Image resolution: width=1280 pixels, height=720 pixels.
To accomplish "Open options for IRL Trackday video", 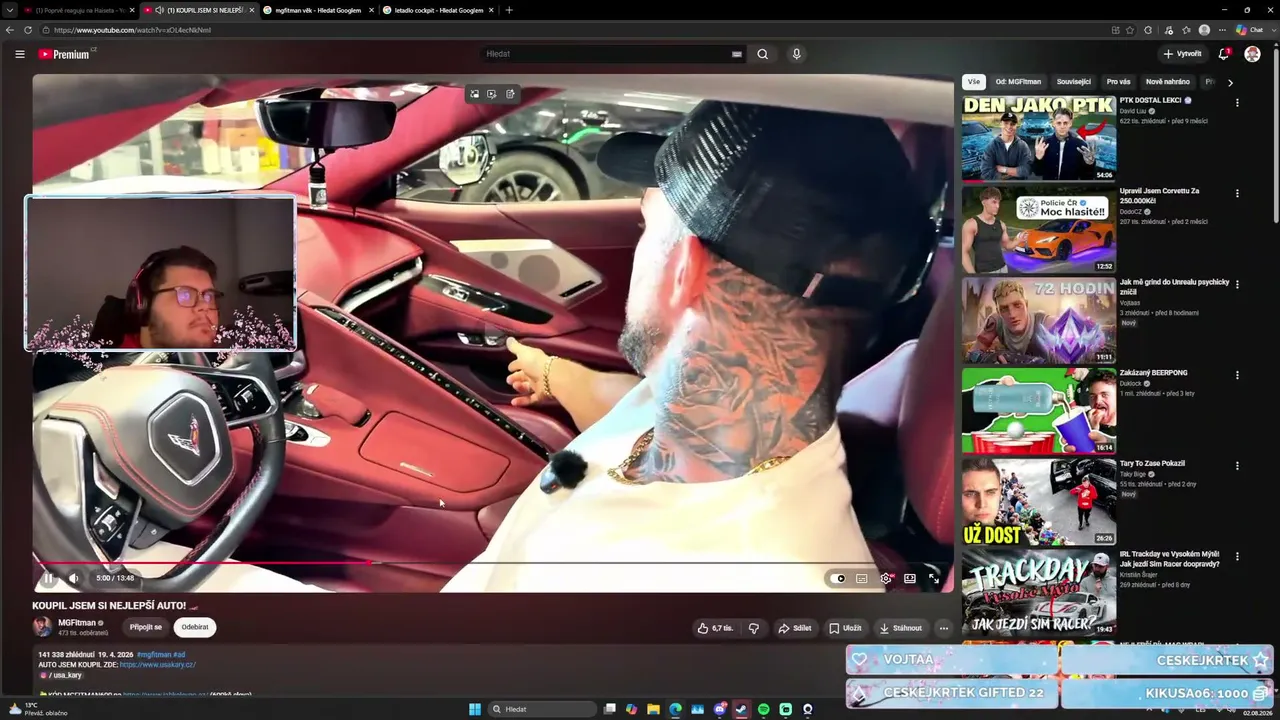I will pos(1237,556).
